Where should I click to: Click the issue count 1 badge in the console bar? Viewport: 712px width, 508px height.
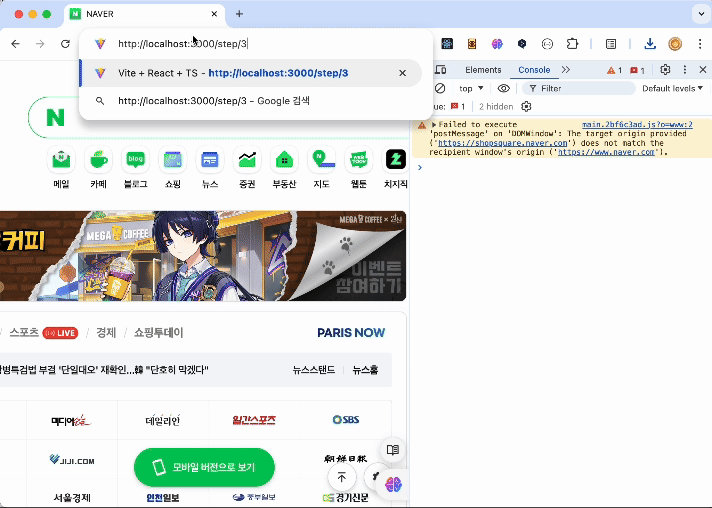(x=458, y=107)
